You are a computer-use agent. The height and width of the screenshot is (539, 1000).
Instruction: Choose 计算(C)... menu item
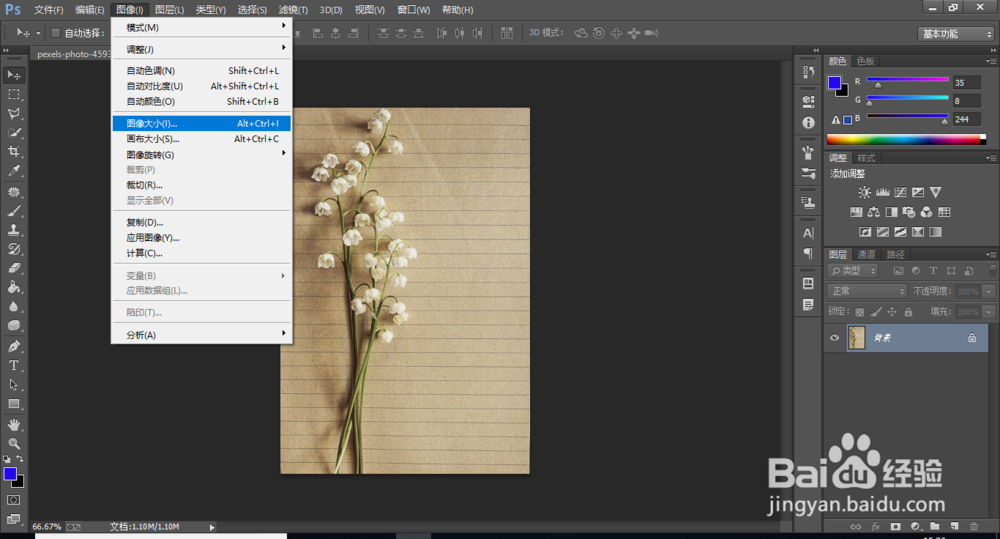(x=202, y=253)
